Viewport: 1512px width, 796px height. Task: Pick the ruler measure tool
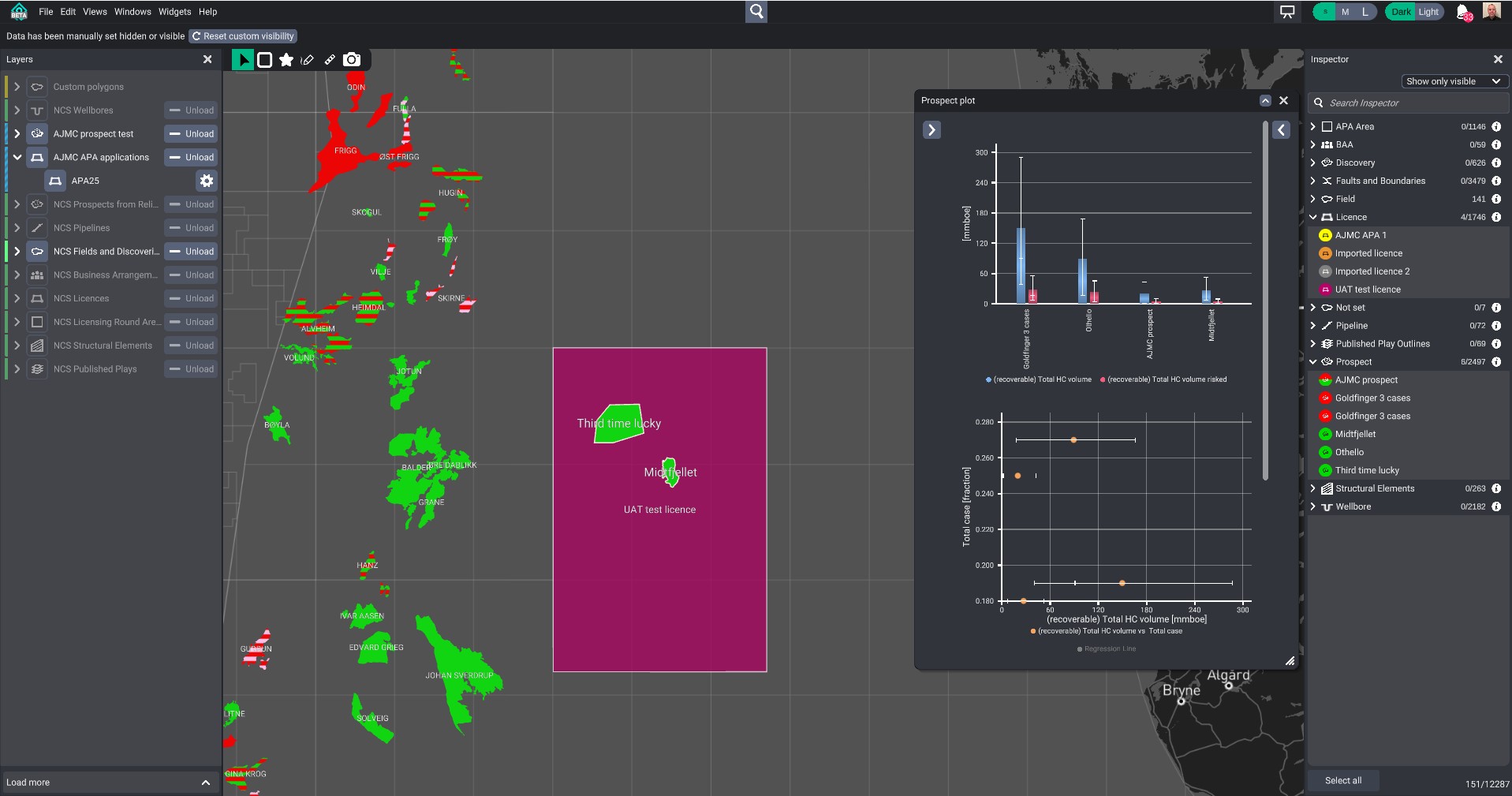pyautogui.click(x=330, y=60)
